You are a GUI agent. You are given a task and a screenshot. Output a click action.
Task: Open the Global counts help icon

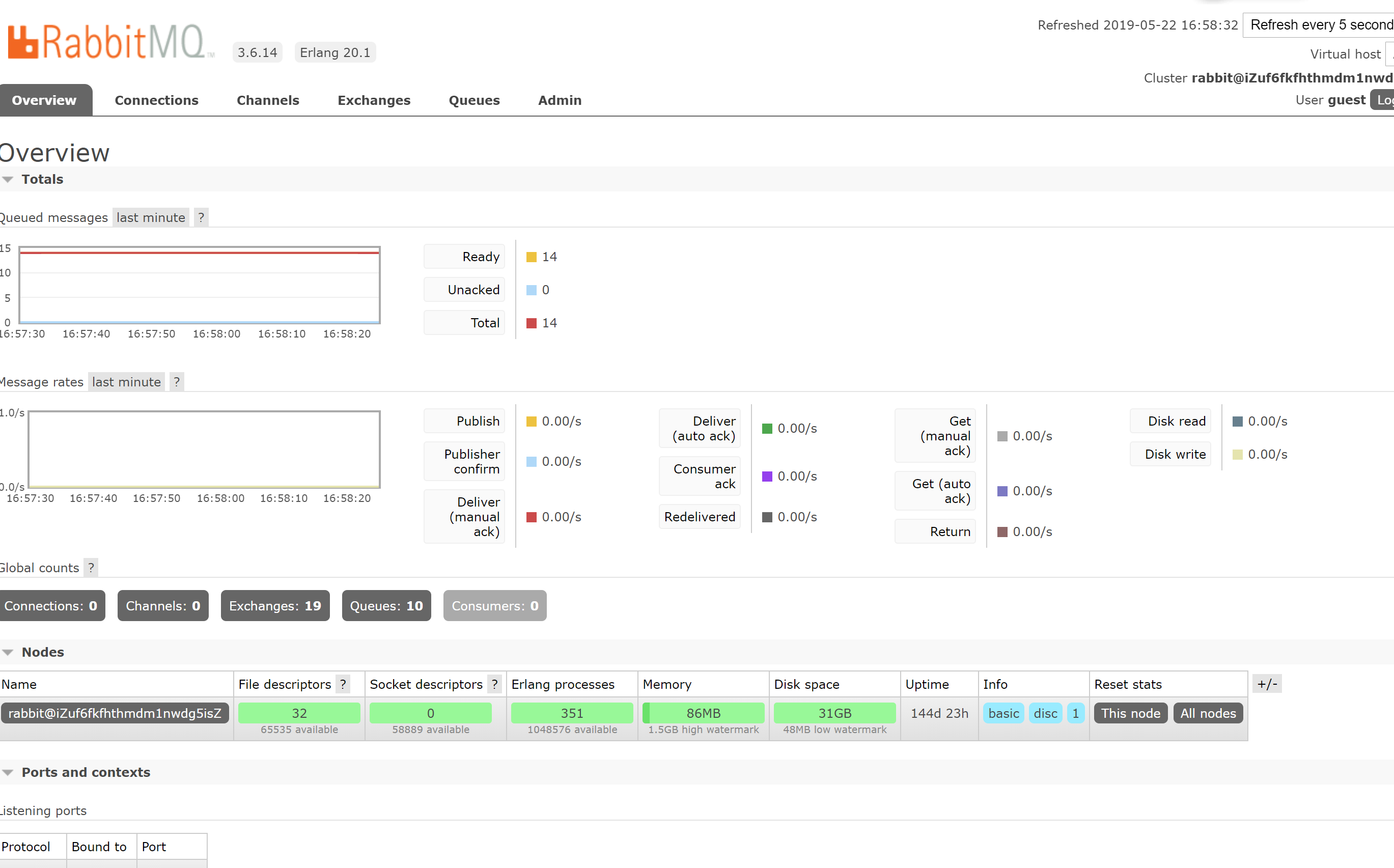(91, 568)
